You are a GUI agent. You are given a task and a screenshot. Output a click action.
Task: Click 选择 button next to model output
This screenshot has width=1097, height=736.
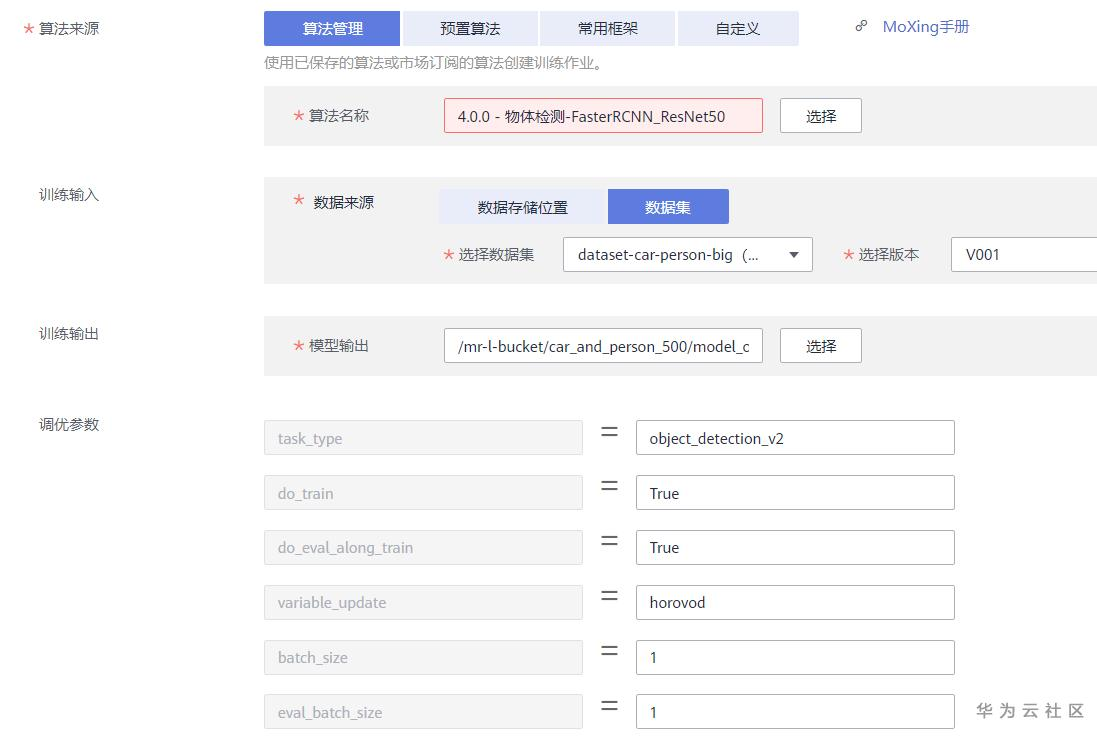820,346
